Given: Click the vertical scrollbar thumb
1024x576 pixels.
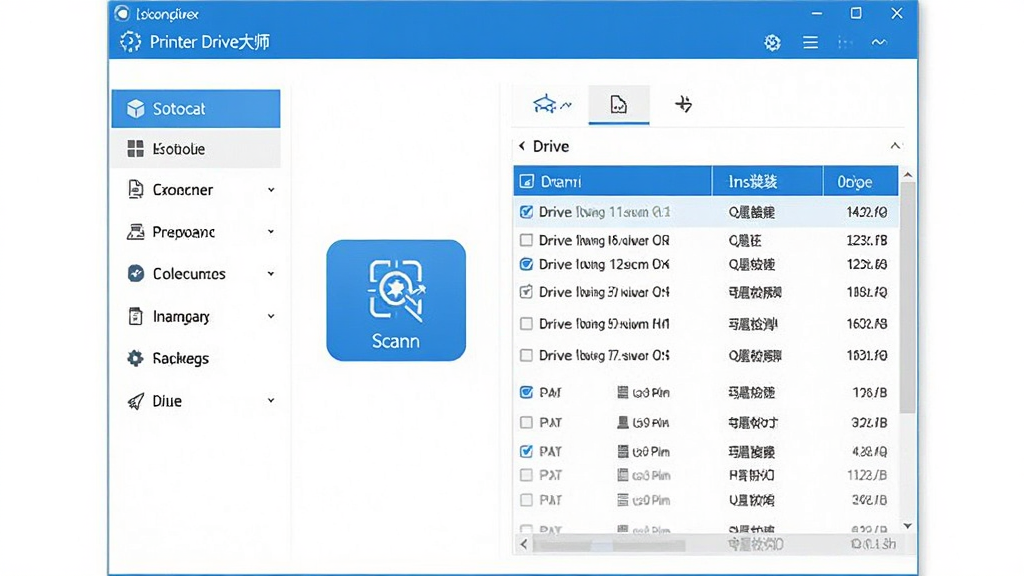Looking at the screenshot, I should coord(908,298).
